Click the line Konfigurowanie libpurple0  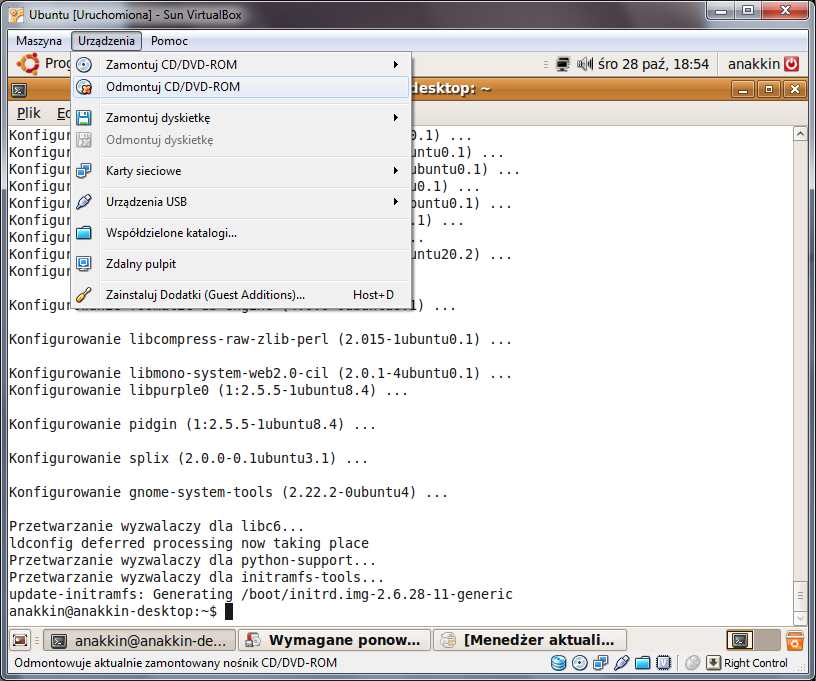tap(208, 391)
